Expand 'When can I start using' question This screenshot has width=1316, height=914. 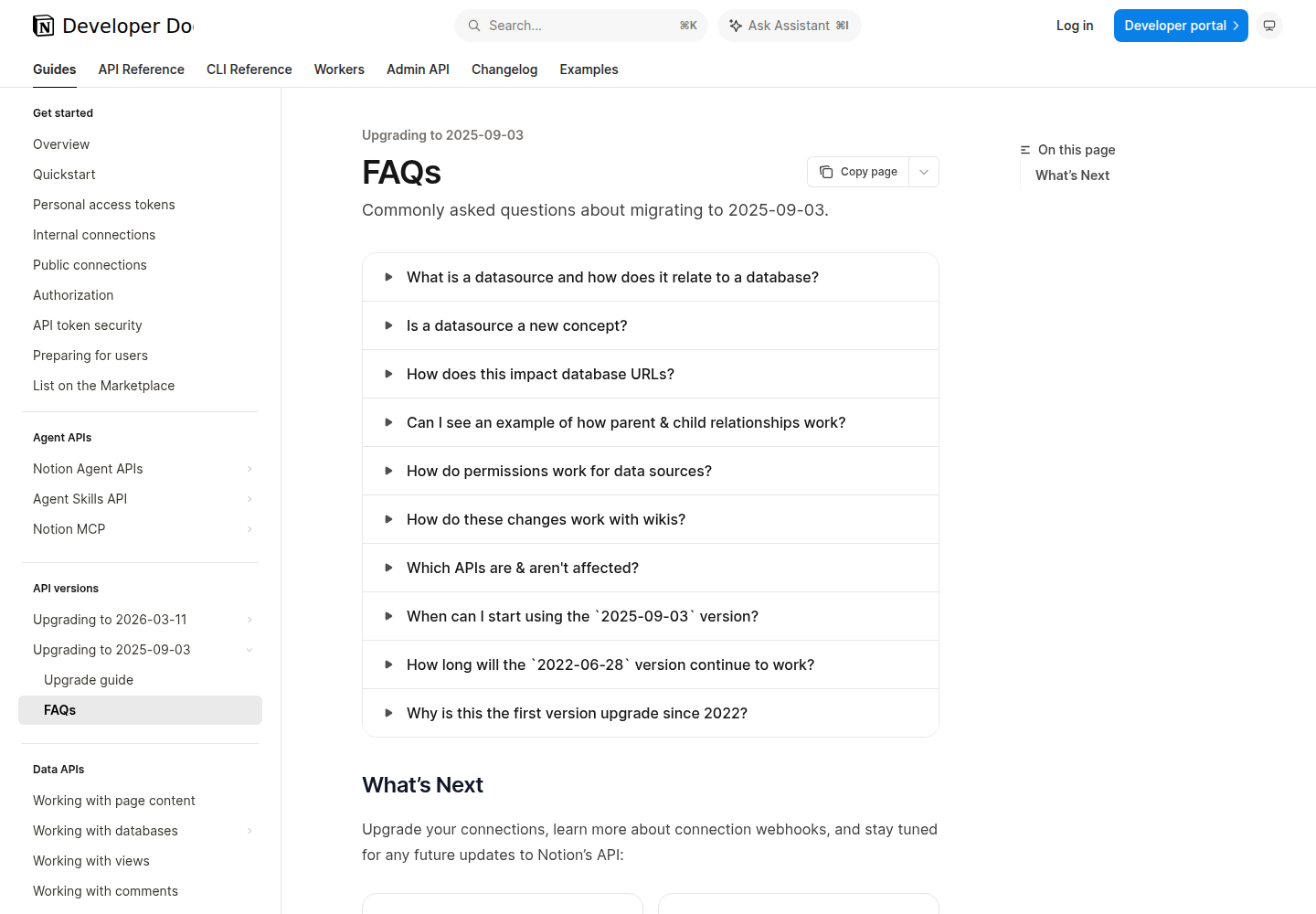[x=651, y=616]
